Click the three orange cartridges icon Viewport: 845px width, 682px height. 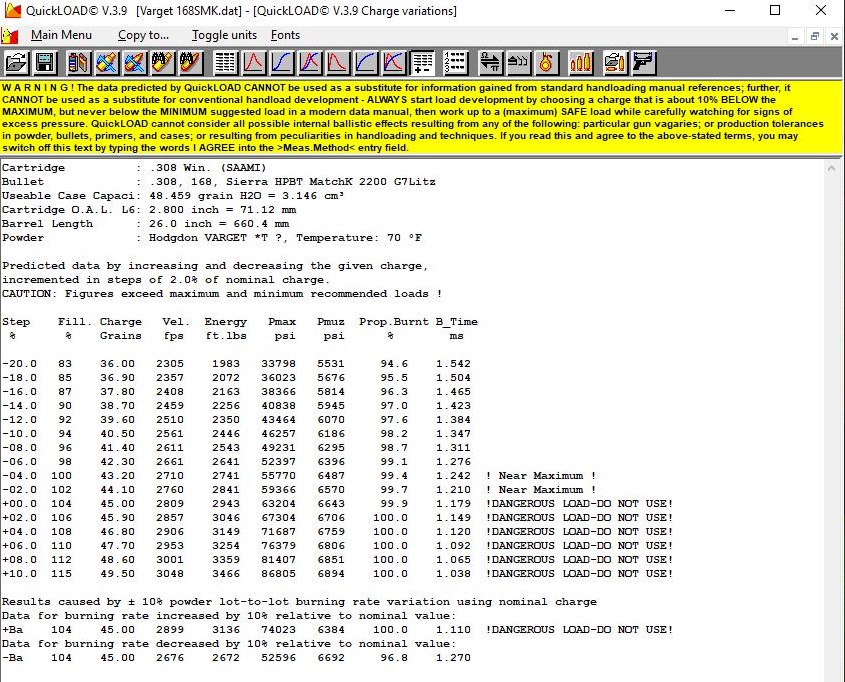pos(580,63)
